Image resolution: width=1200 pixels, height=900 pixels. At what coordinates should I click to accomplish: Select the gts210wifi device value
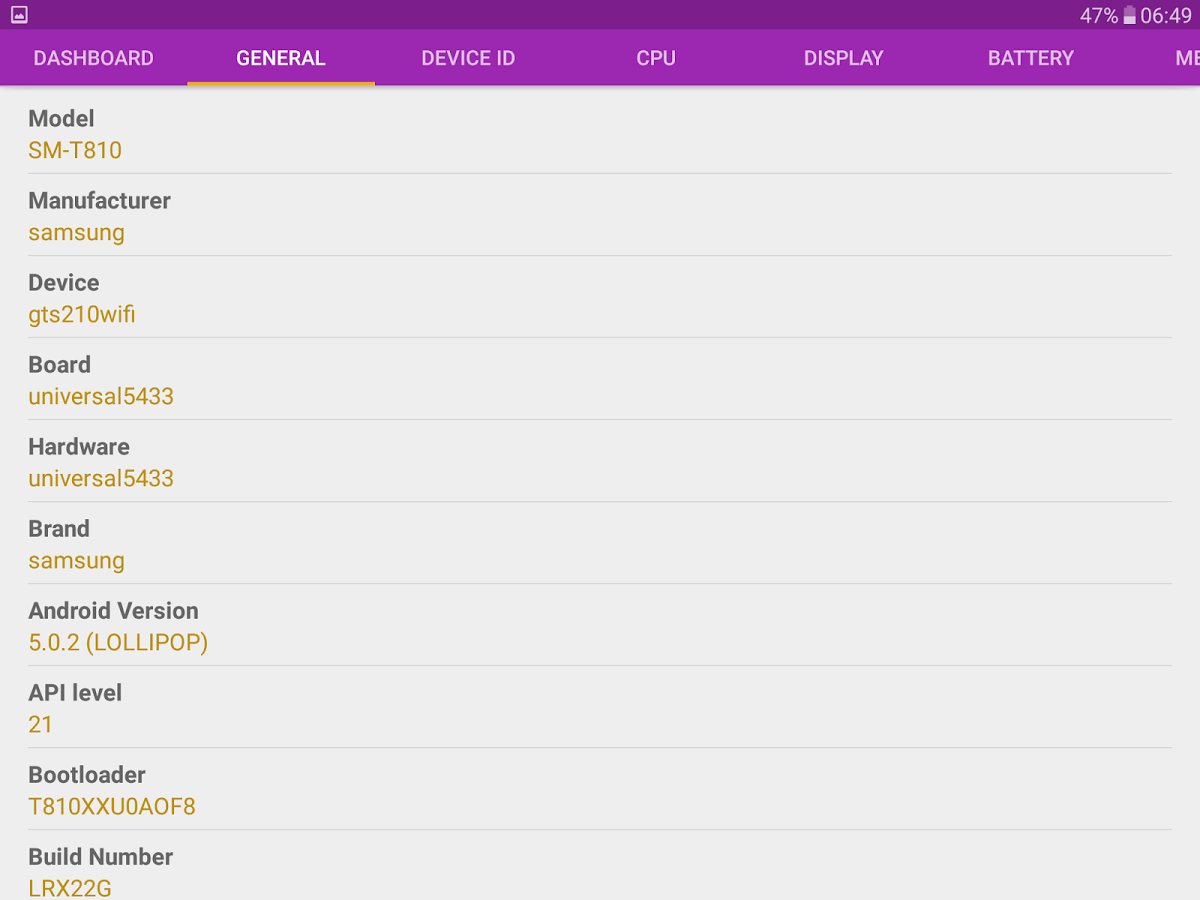(x=82, y=315)
